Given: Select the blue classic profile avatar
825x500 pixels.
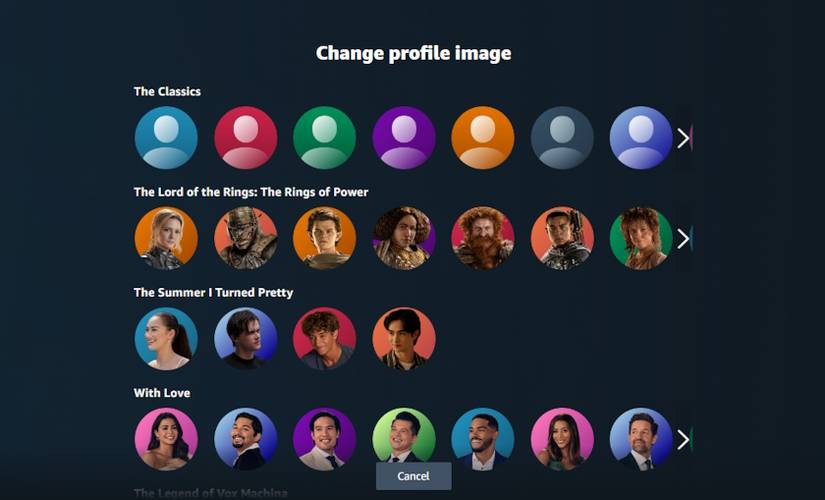Looking at the screenshot, I should [166, 138].
